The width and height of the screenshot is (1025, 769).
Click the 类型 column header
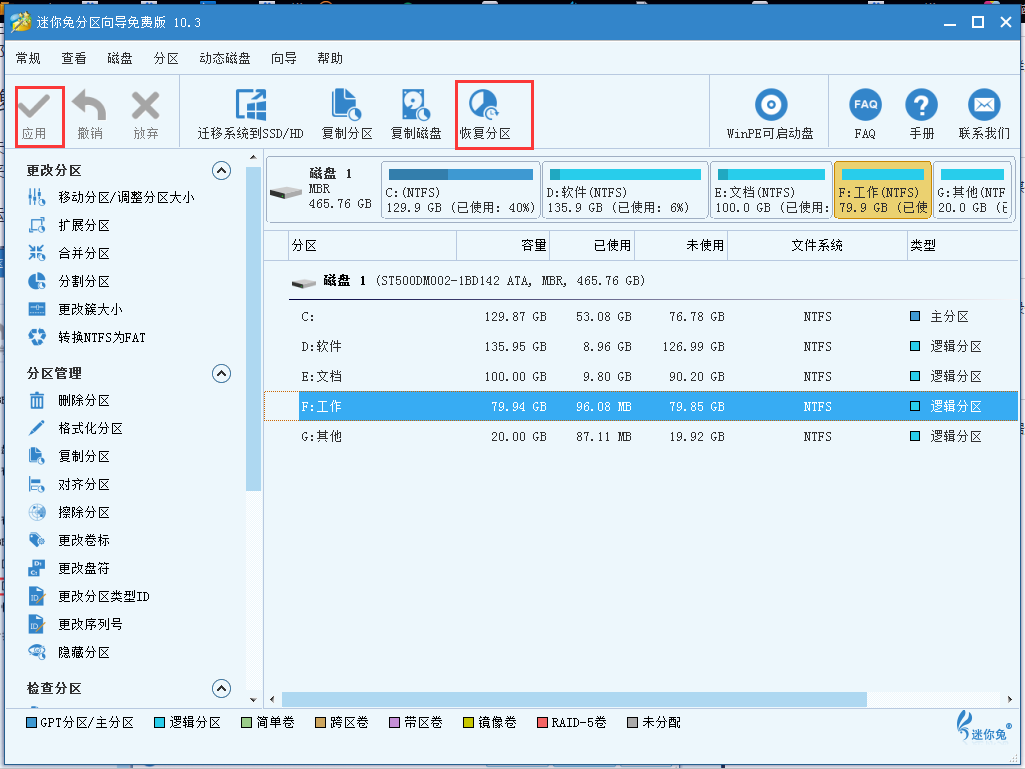[x=962, y=245]
